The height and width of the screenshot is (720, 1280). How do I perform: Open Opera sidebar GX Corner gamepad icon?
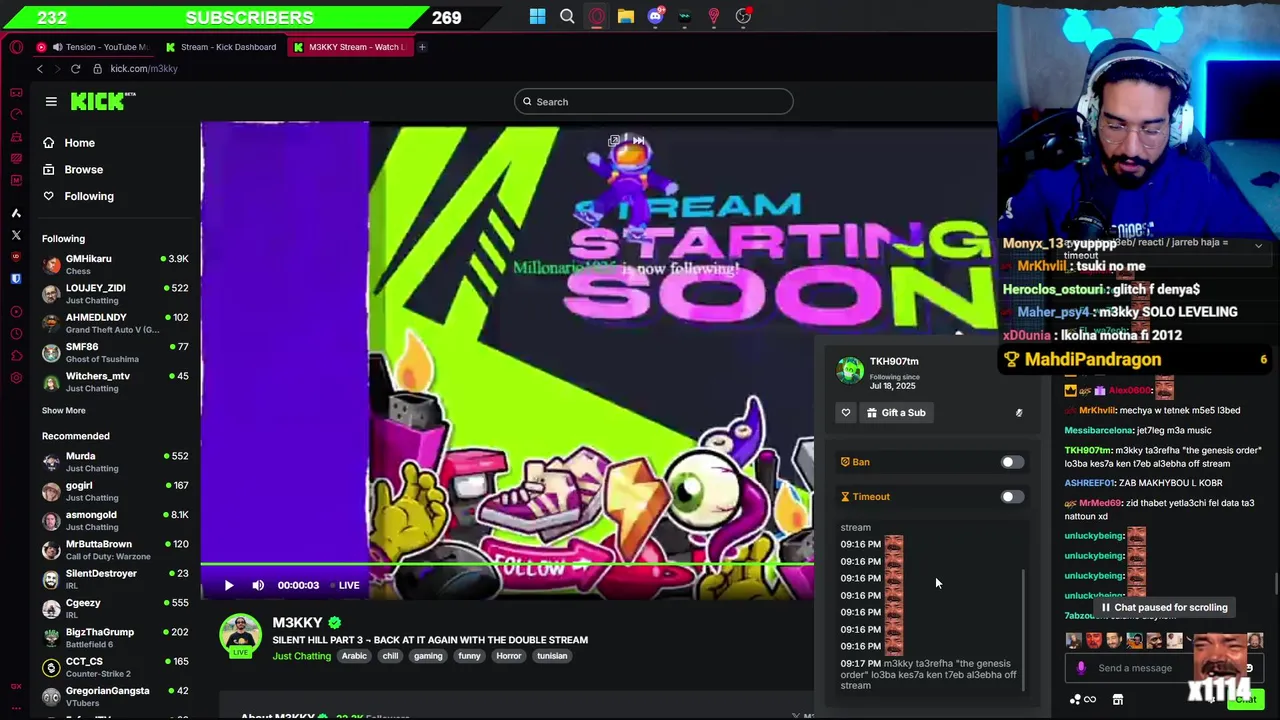pos(16,92)
